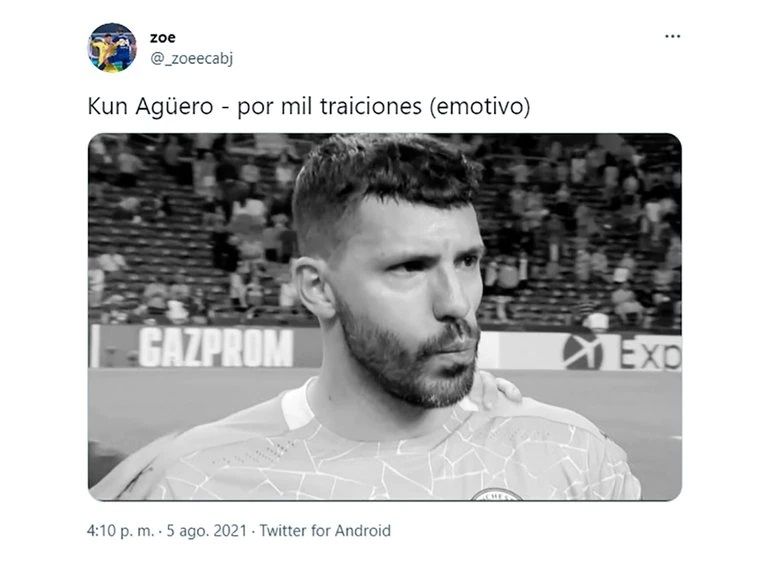Click the word "(emotivo)" in the tweet
Screen dimensions: 768x576
coord(480,106)
